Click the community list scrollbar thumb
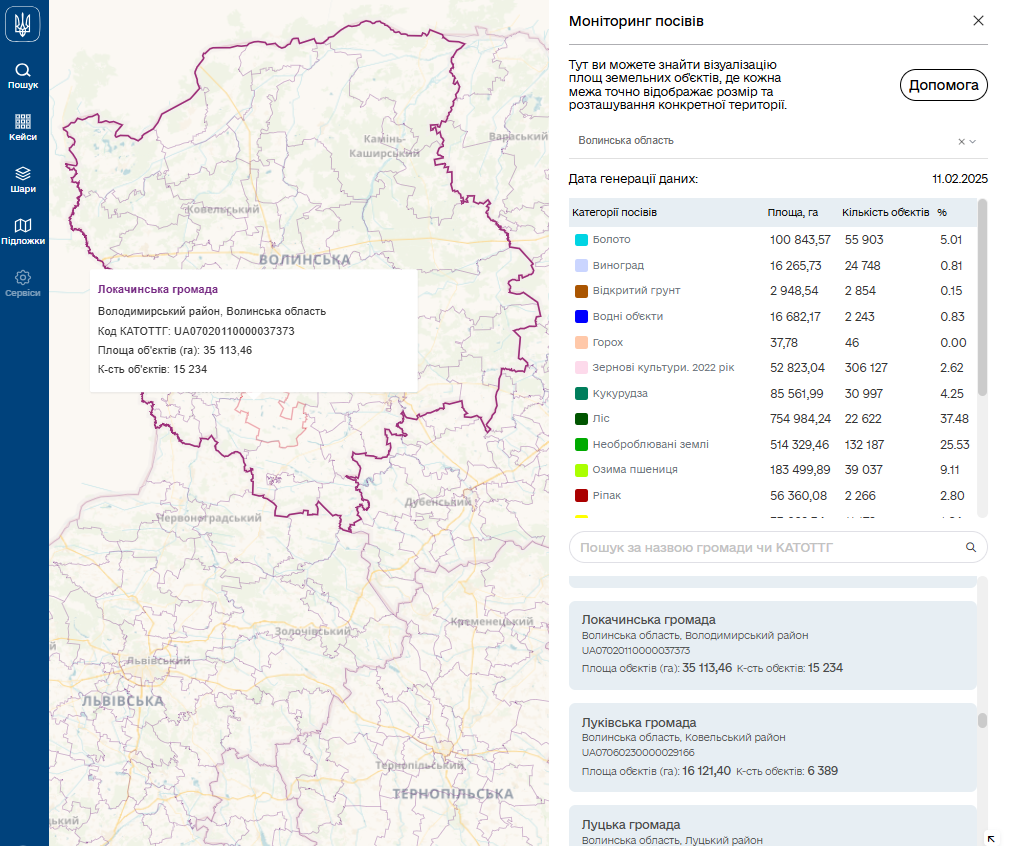Screen dimensions: 1013x846 (x=983, y=720)
